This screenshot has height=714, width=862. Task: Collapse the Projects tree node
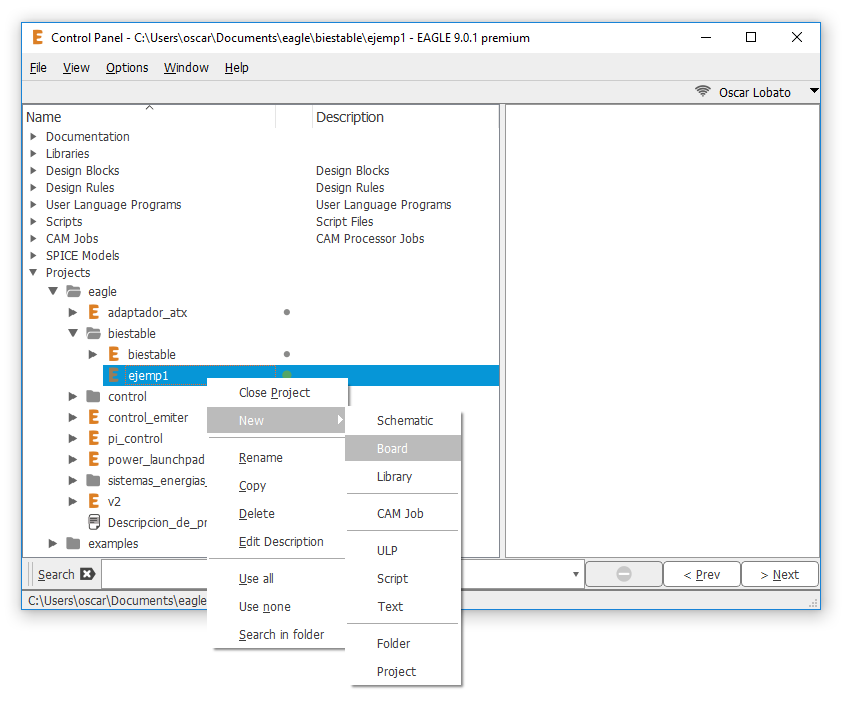click(x=33, y=273)
